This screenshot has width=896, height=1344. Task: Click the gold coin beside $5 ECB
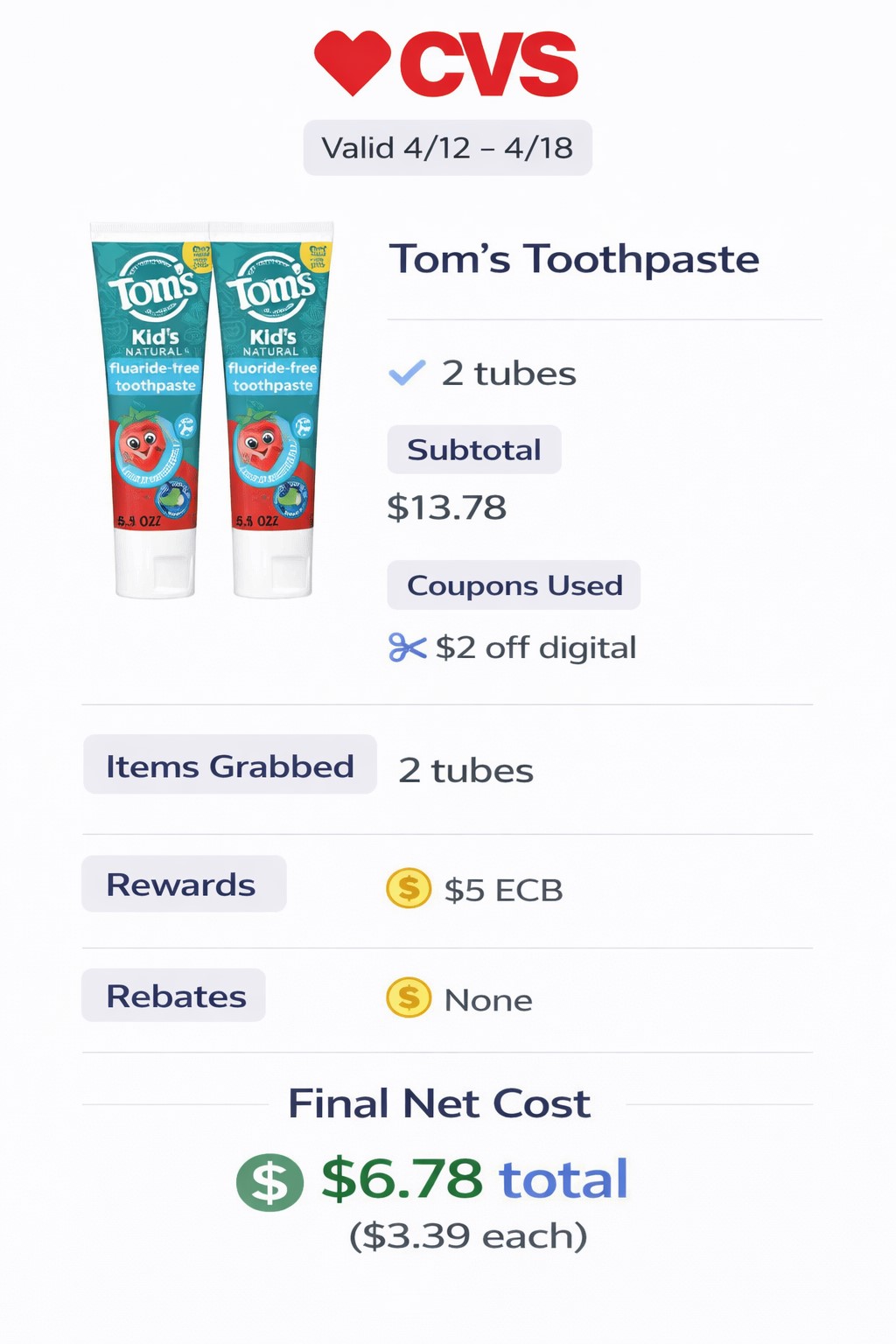[x=409, y=888]
